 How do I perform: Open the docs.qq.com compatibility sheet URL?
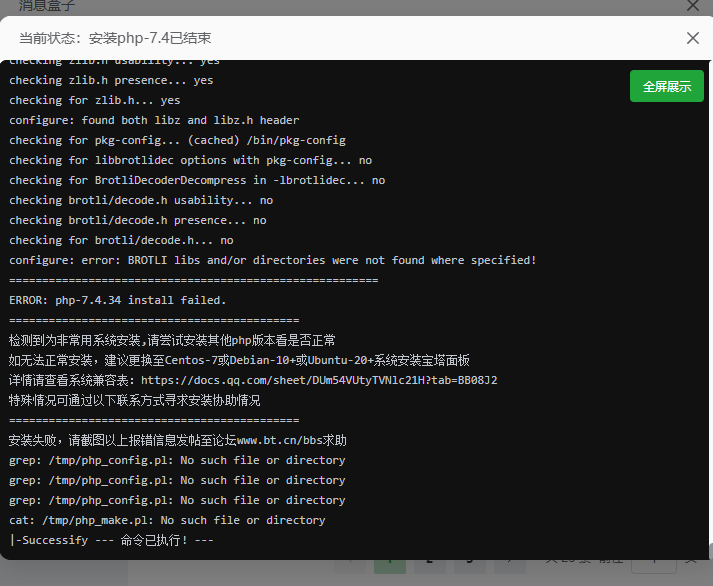319,380
